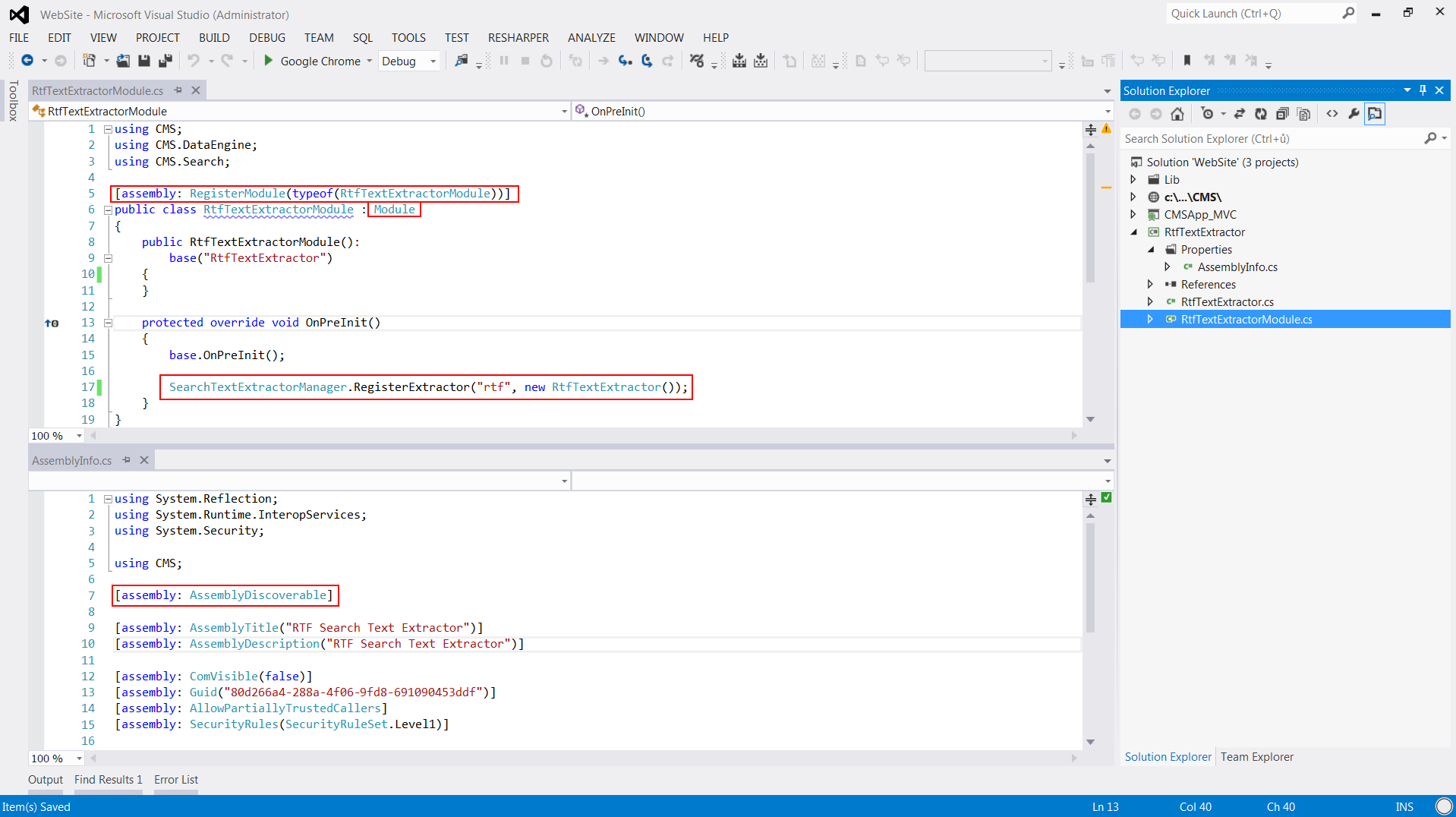Click Pending Changes Filter clock icon
The image size is (1456, 817).
point(1207,114)
